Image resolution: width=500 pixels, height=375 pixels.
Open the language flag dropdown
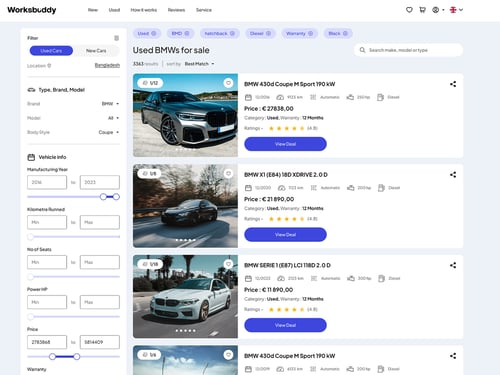(456, 10)
